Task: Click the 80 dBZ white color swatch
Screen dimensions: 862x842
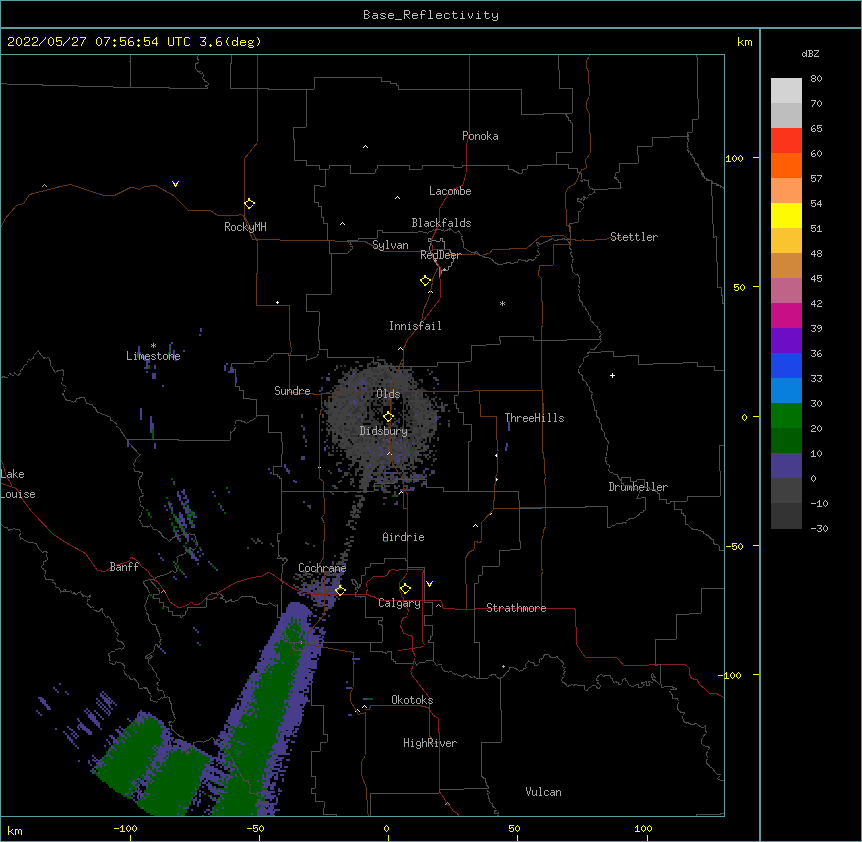Action: (x=786, y=91)
